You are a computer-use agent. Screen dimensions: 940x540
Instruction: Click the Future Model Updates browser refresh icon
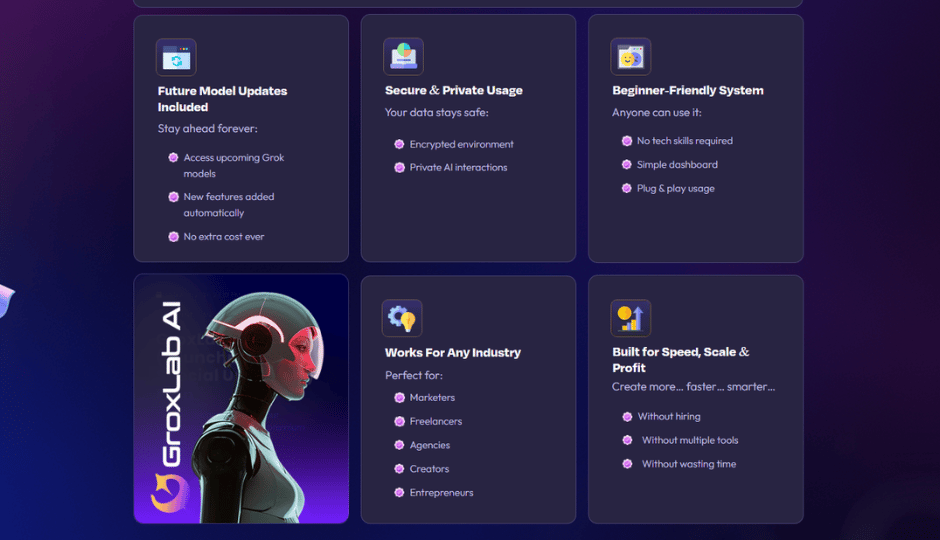coord(176,58)
